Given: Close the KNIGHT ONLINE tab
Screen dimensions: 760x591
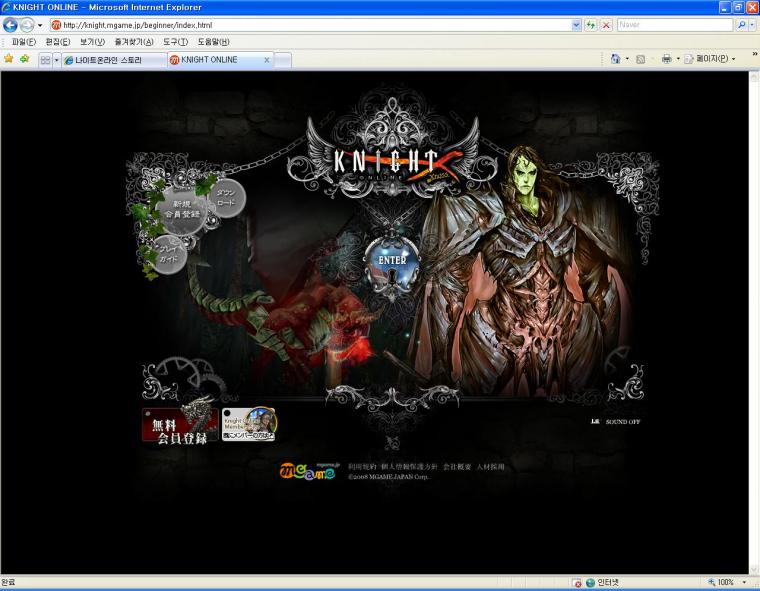Looking at the screenshot, I should pyautogui.click(x=267, y=60).
